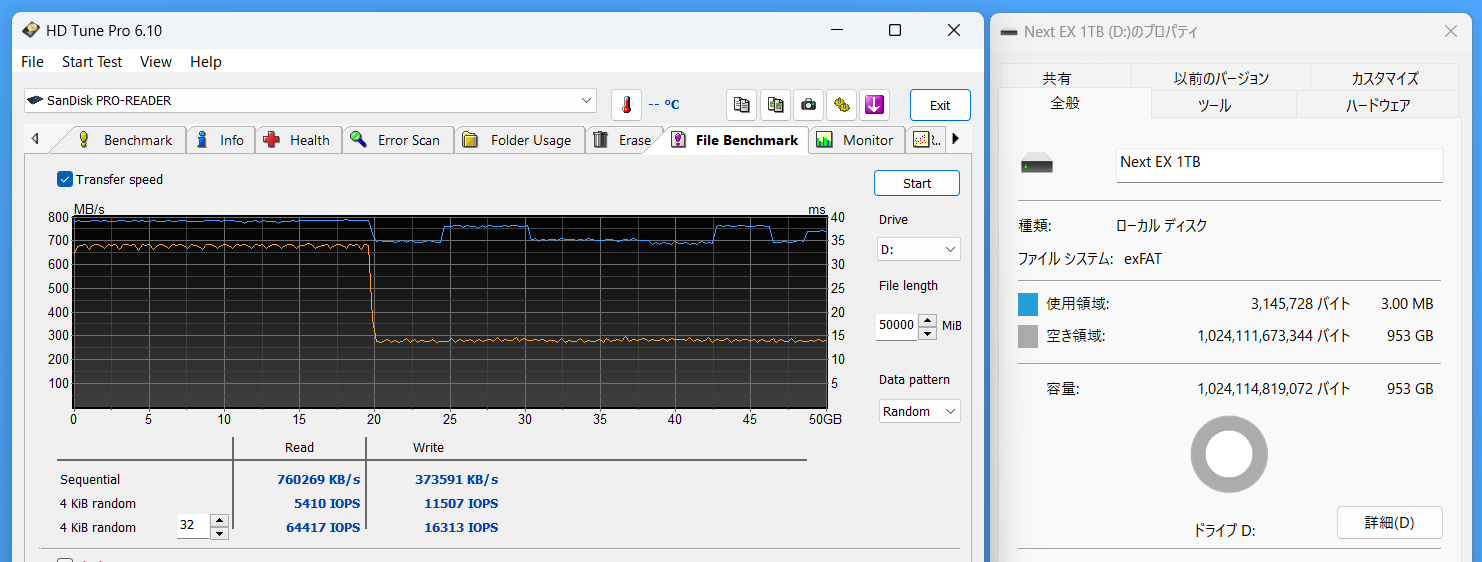Screen dimensions: 1482x562
Task: Click the Next EX 1TB name field
Action: (1278, 163)
